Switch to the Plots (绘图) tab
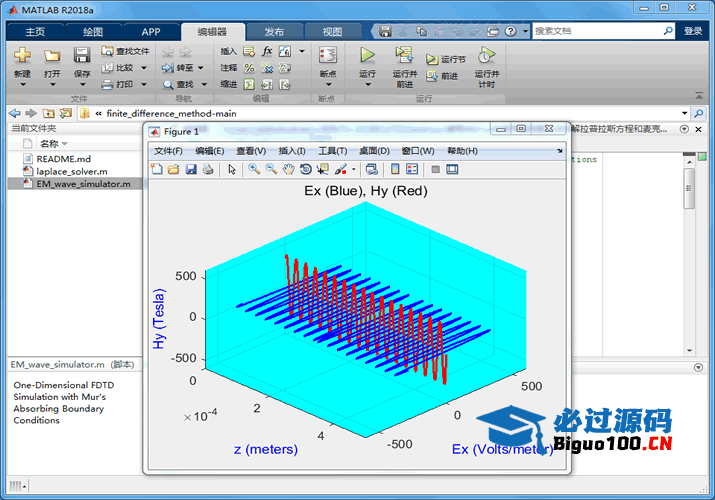The height and width of the screenshot is (500, 715). (x=93, y=31)
